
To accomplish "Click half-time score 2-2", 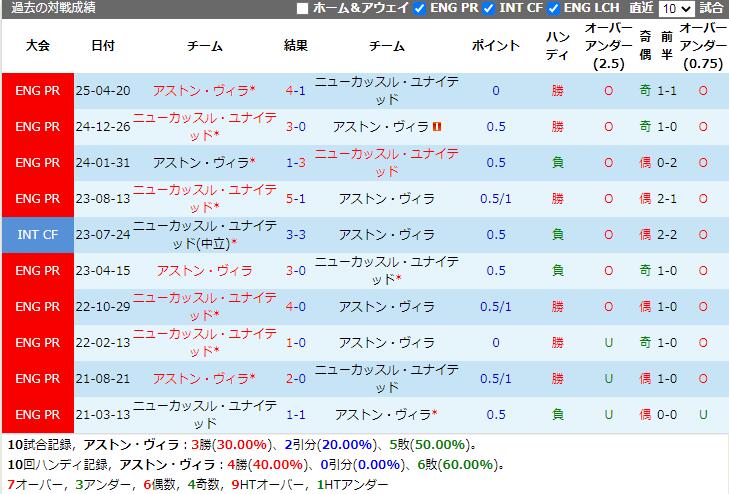I will (667, 235).
